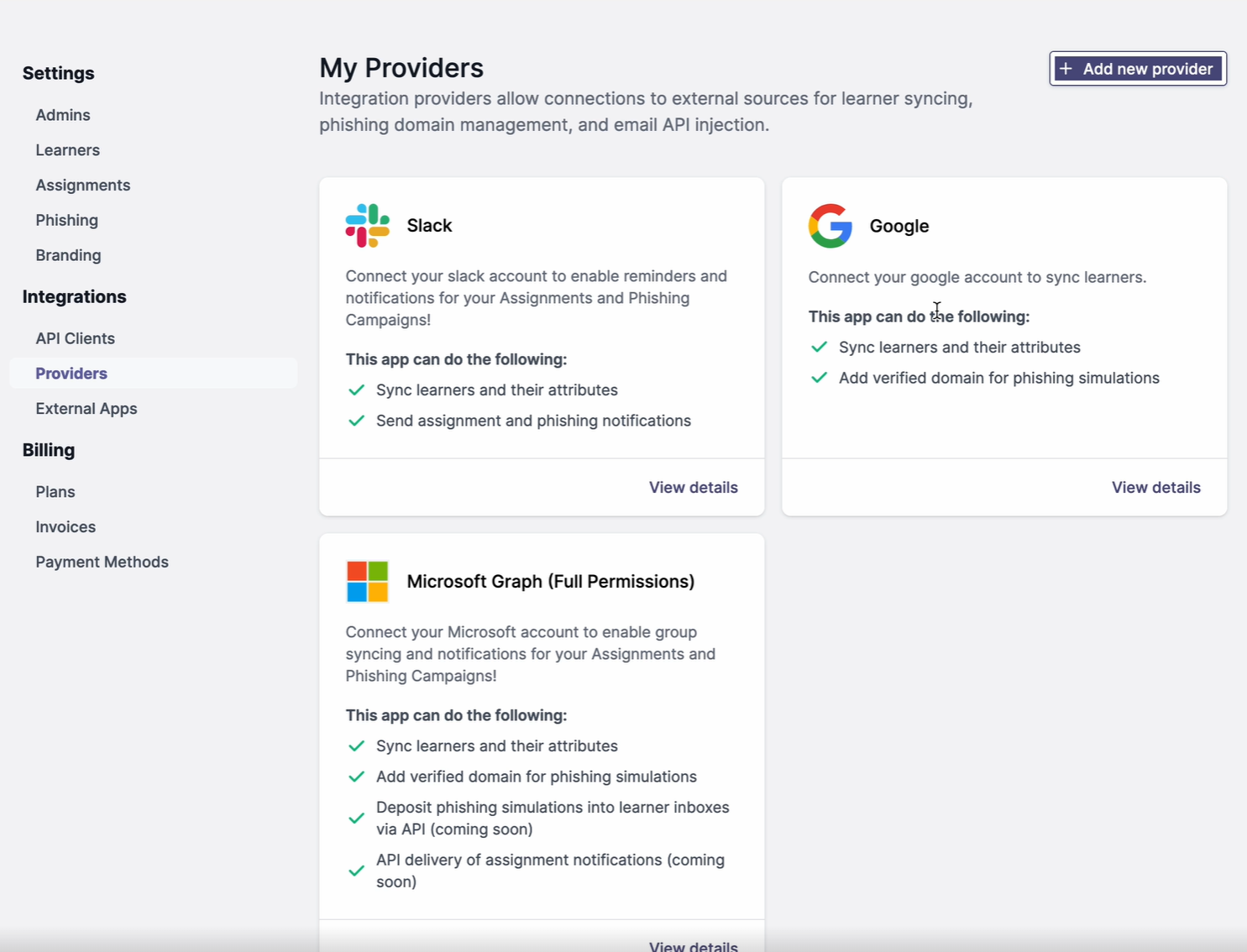
Task: Go to billing Plans
Action: [55, 492]
